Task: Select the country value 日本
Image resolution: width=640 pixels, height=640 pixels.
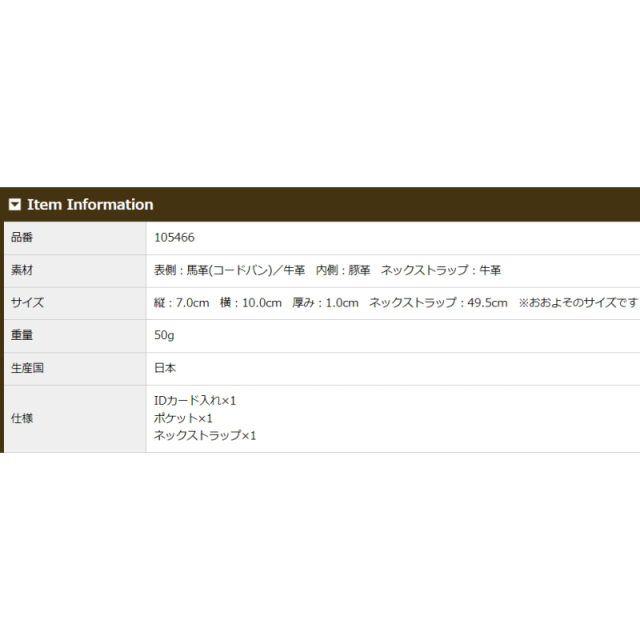Action: point(165,368)
